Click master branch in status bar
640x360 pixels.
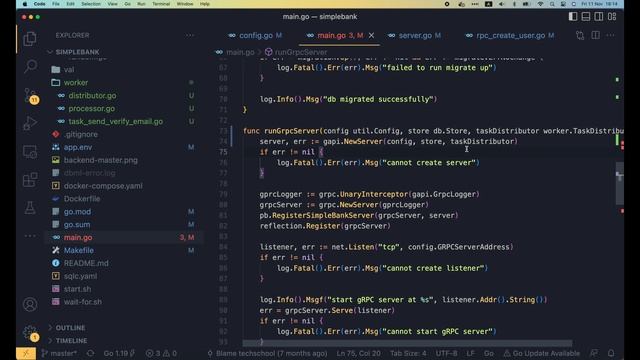pos(60,353)
